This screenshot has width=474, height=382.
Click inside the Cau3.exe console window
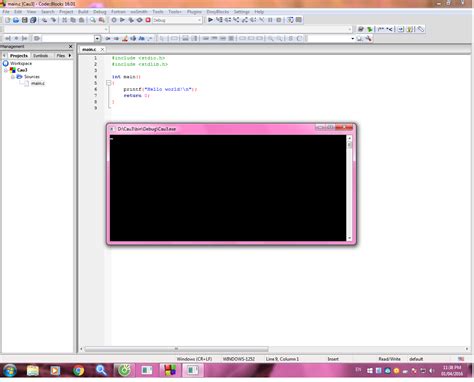(228, 188)
